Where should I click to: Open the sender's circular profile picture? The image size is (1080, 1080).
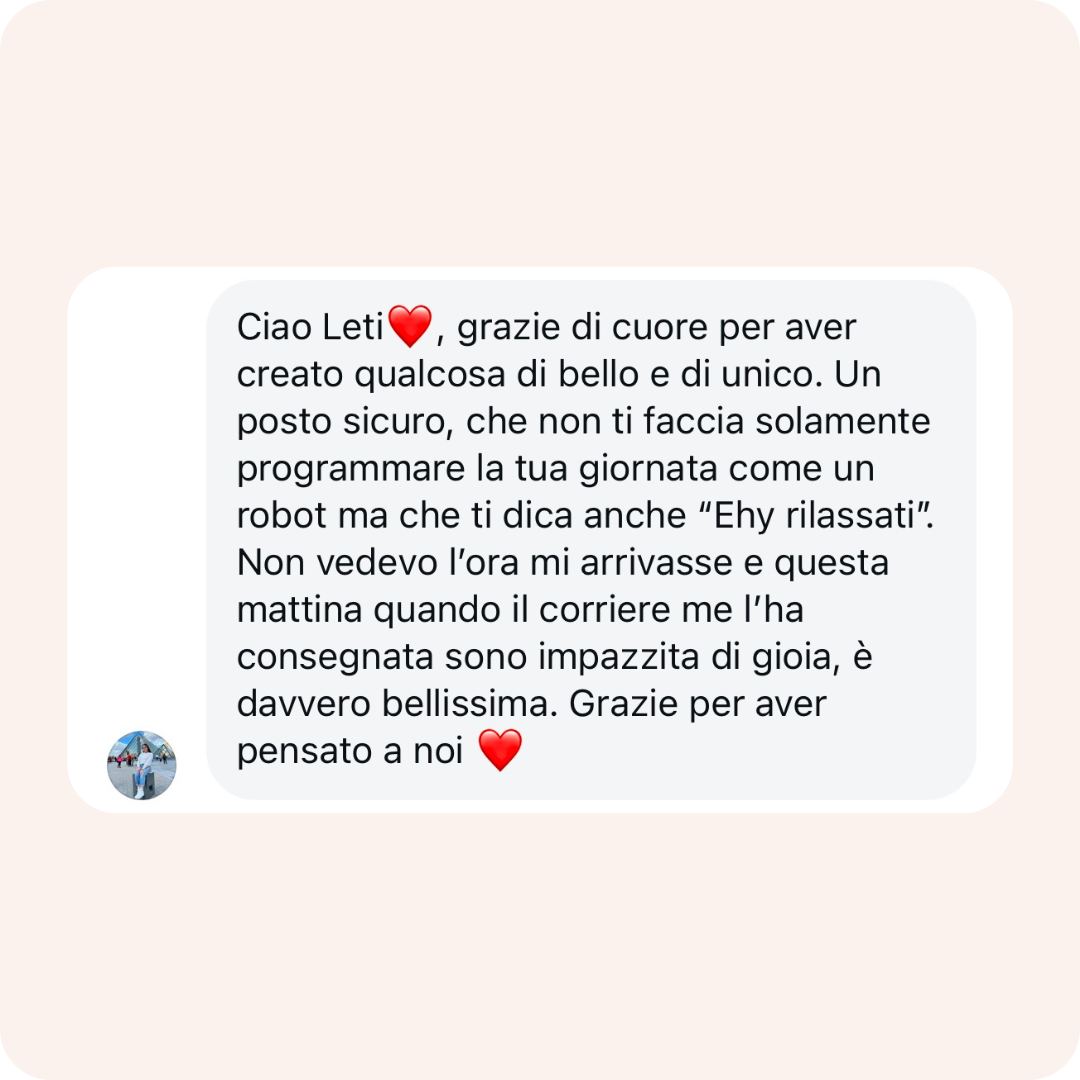point(142,765)
